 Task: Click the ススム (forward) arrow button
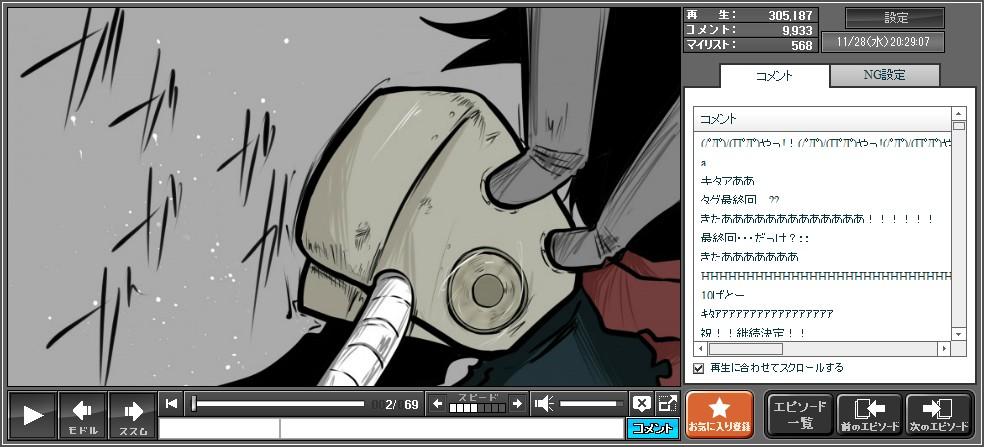click(x=132, y=414)
